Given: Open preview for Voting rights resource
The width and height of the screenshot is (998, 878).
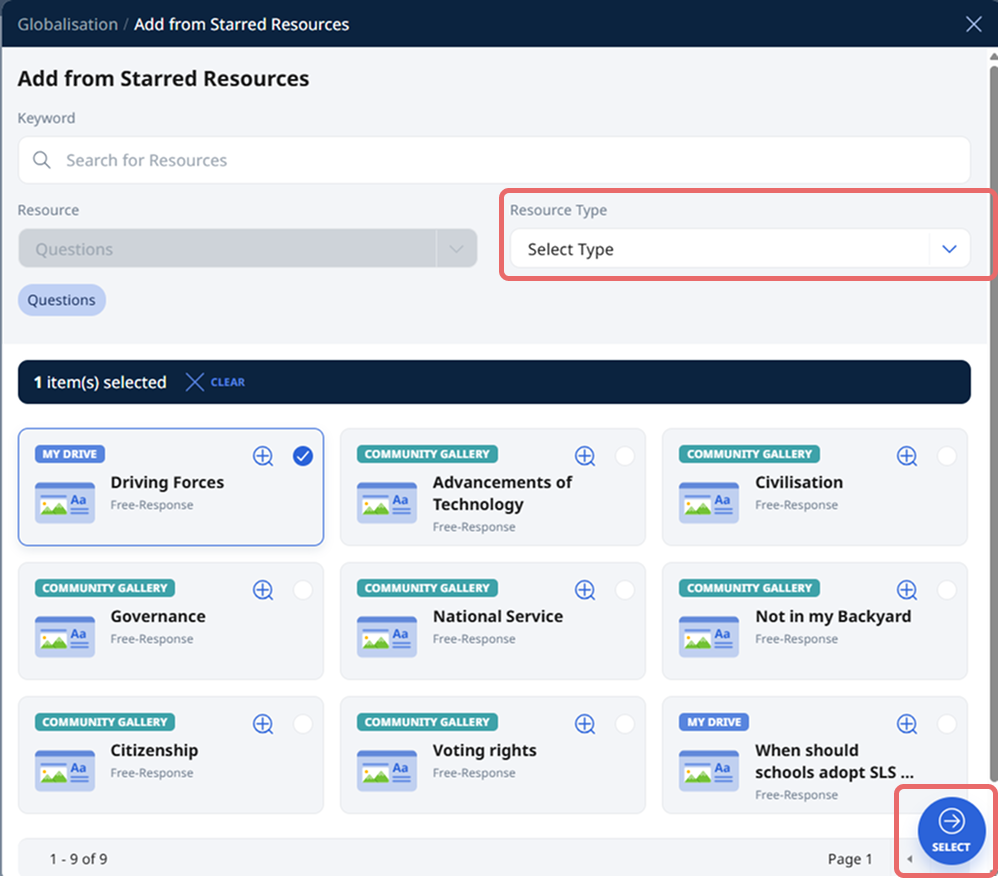Looking at the screenshot, I should pyautogui.click(x=584, y=723).
